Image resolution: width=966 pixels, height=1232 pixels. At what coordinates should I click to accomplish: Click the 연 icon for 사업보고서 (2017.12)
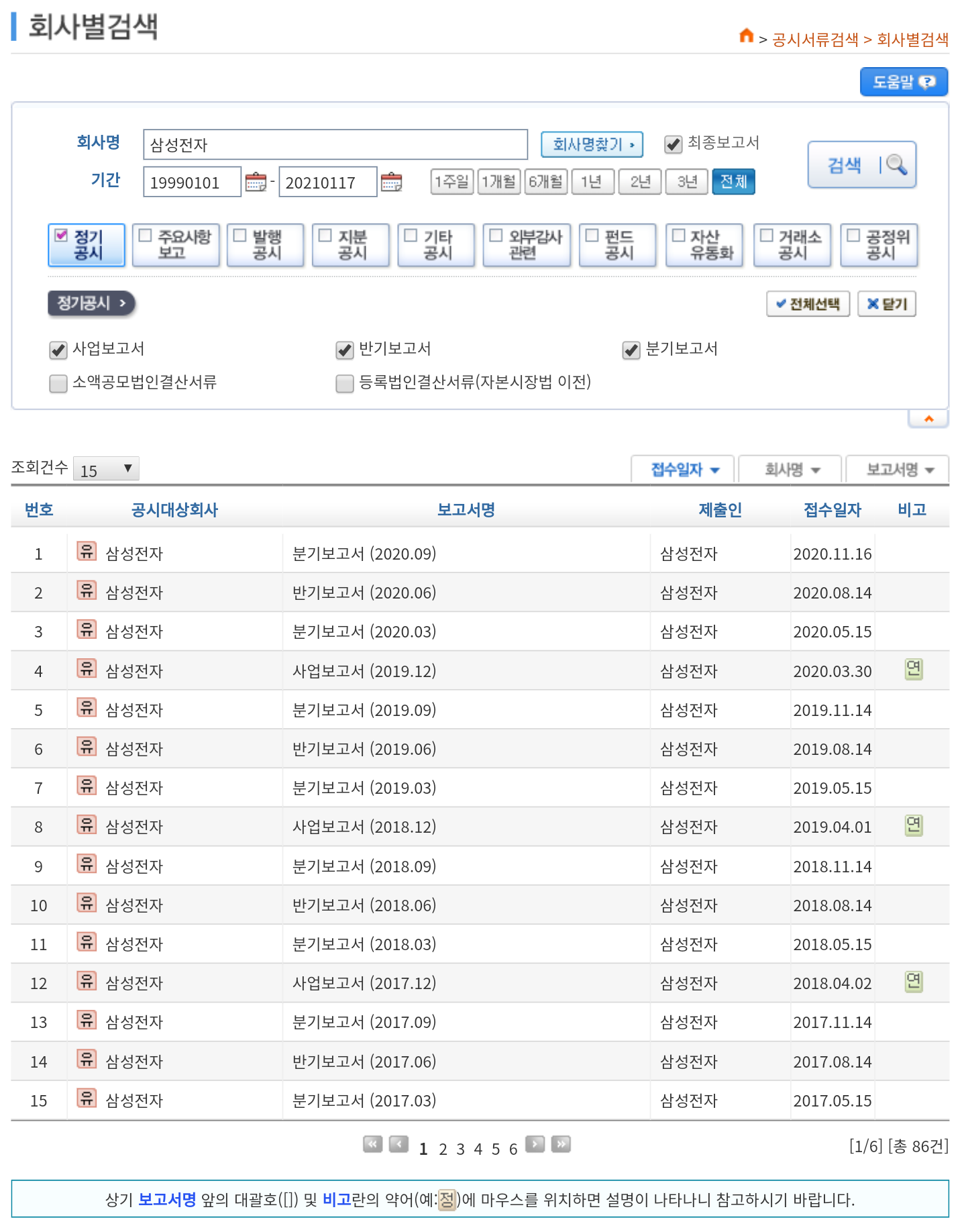(914, 982)
